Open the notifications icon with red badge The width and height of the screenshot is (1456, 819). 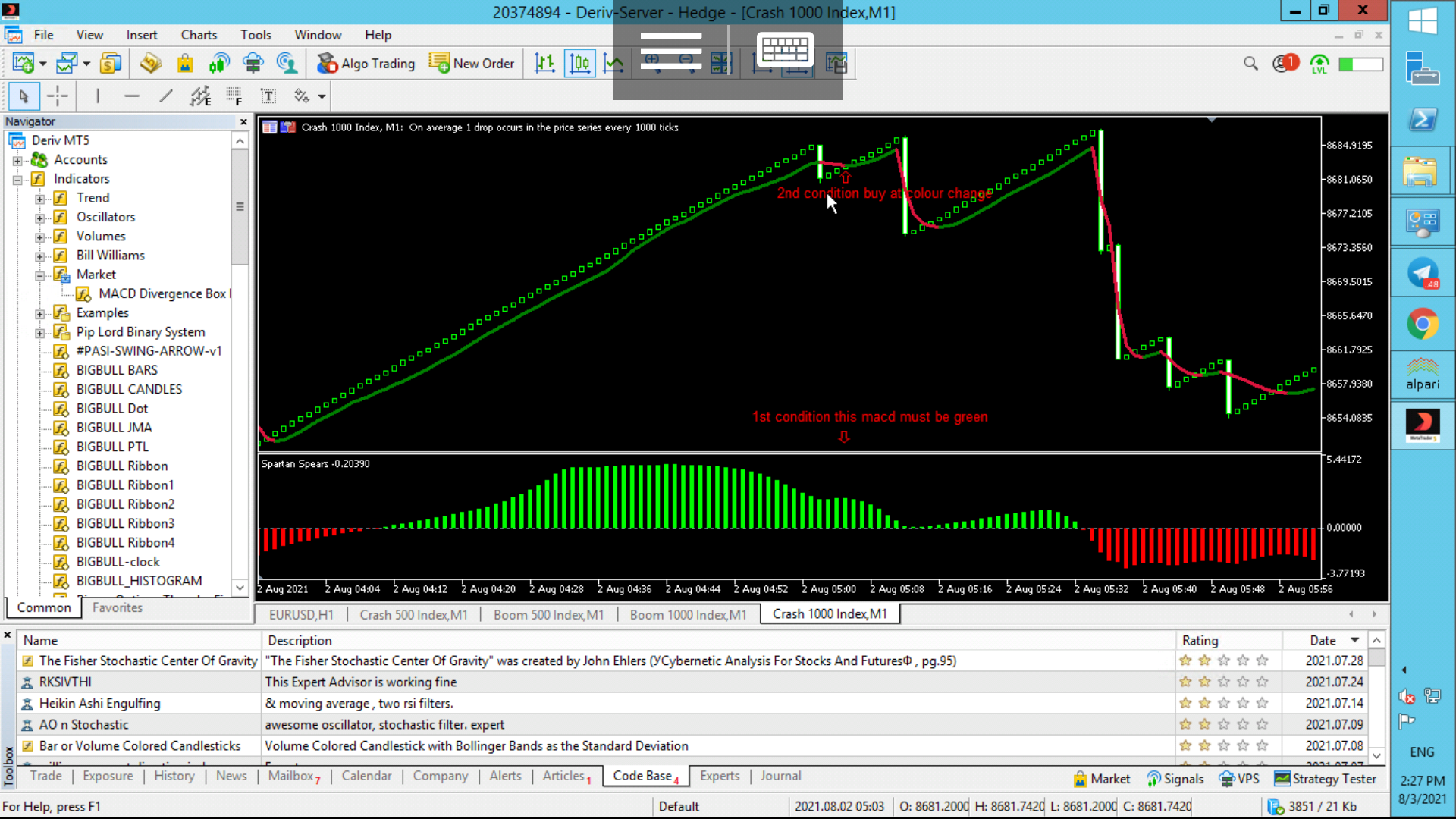tap(1285, 63)
